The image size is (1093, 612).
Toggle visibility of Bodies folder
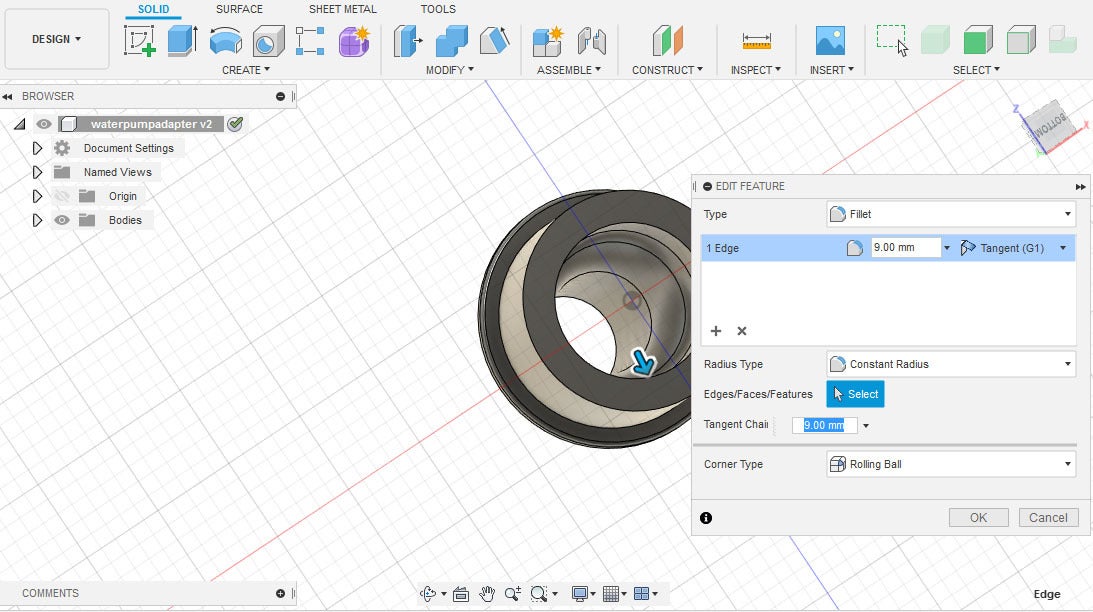pos(62,220)
